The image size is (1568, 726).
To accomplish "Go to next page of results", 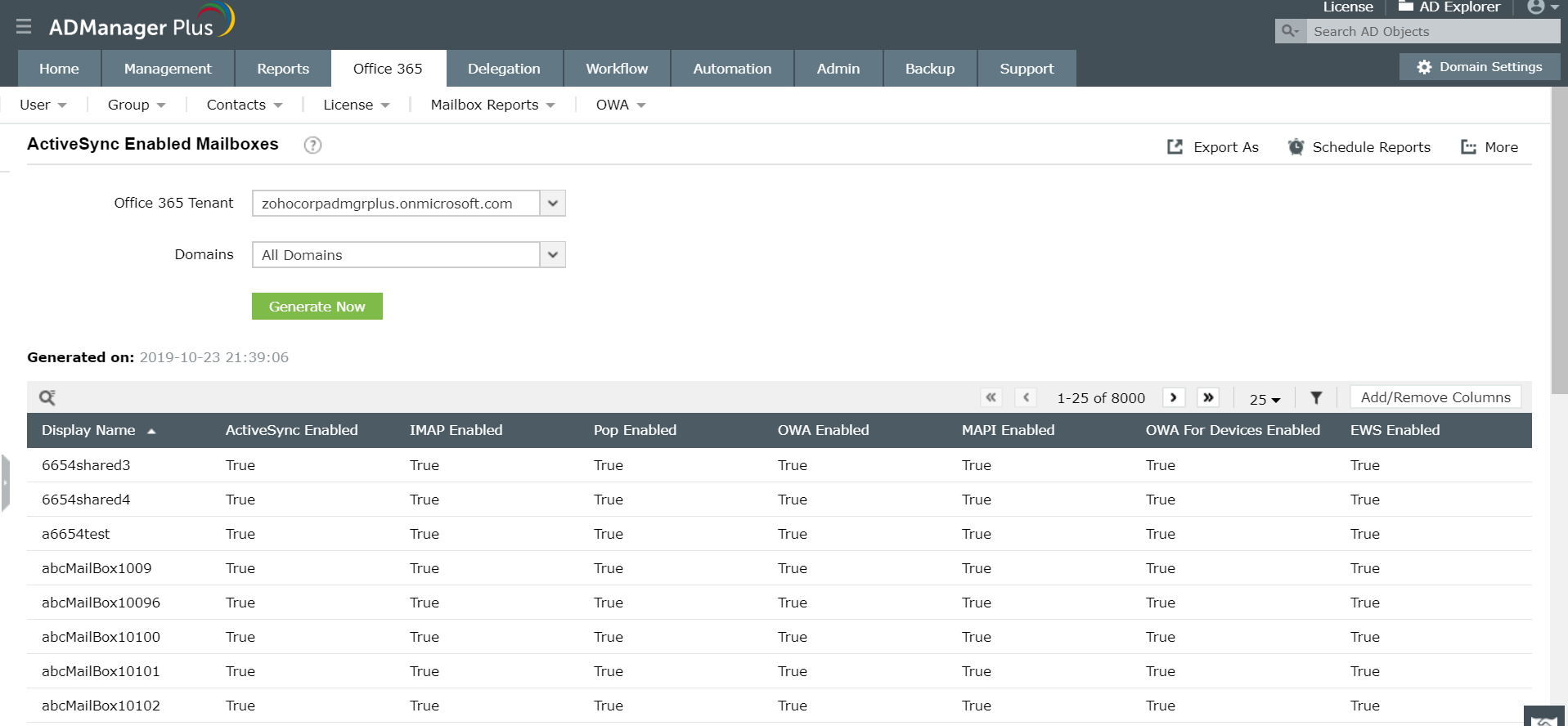I will point(1174,397).
